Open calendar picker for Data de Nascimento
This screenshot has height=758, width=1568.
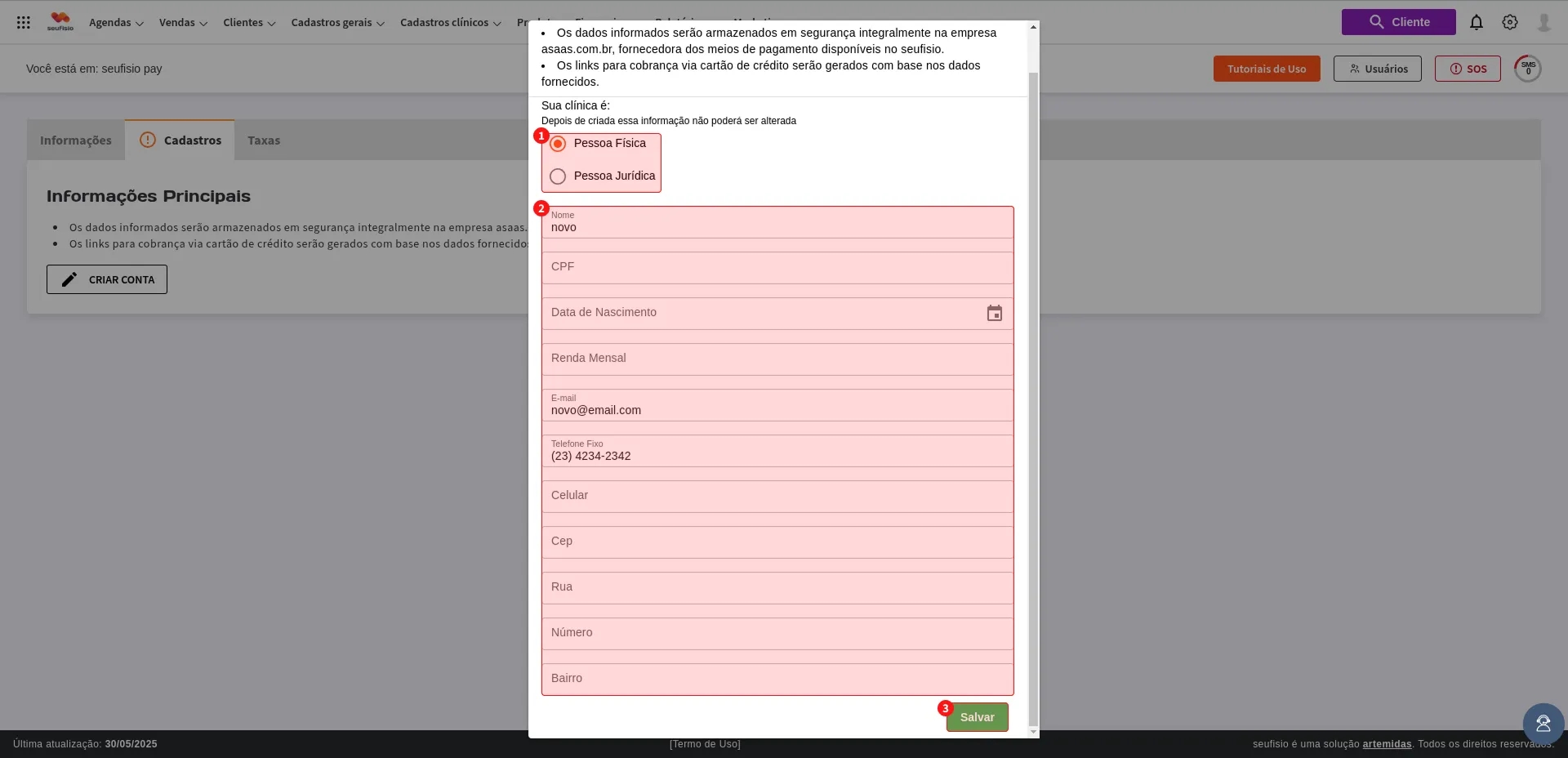coord(994,314)
